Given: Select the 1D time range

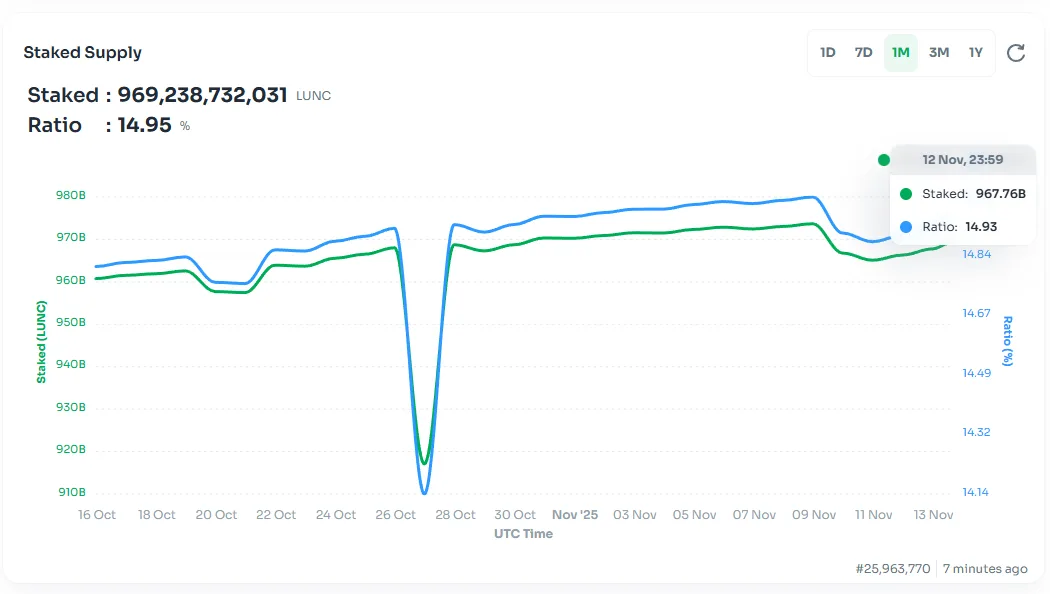Looking at the screenshot, I should click(x=828, y=53).
